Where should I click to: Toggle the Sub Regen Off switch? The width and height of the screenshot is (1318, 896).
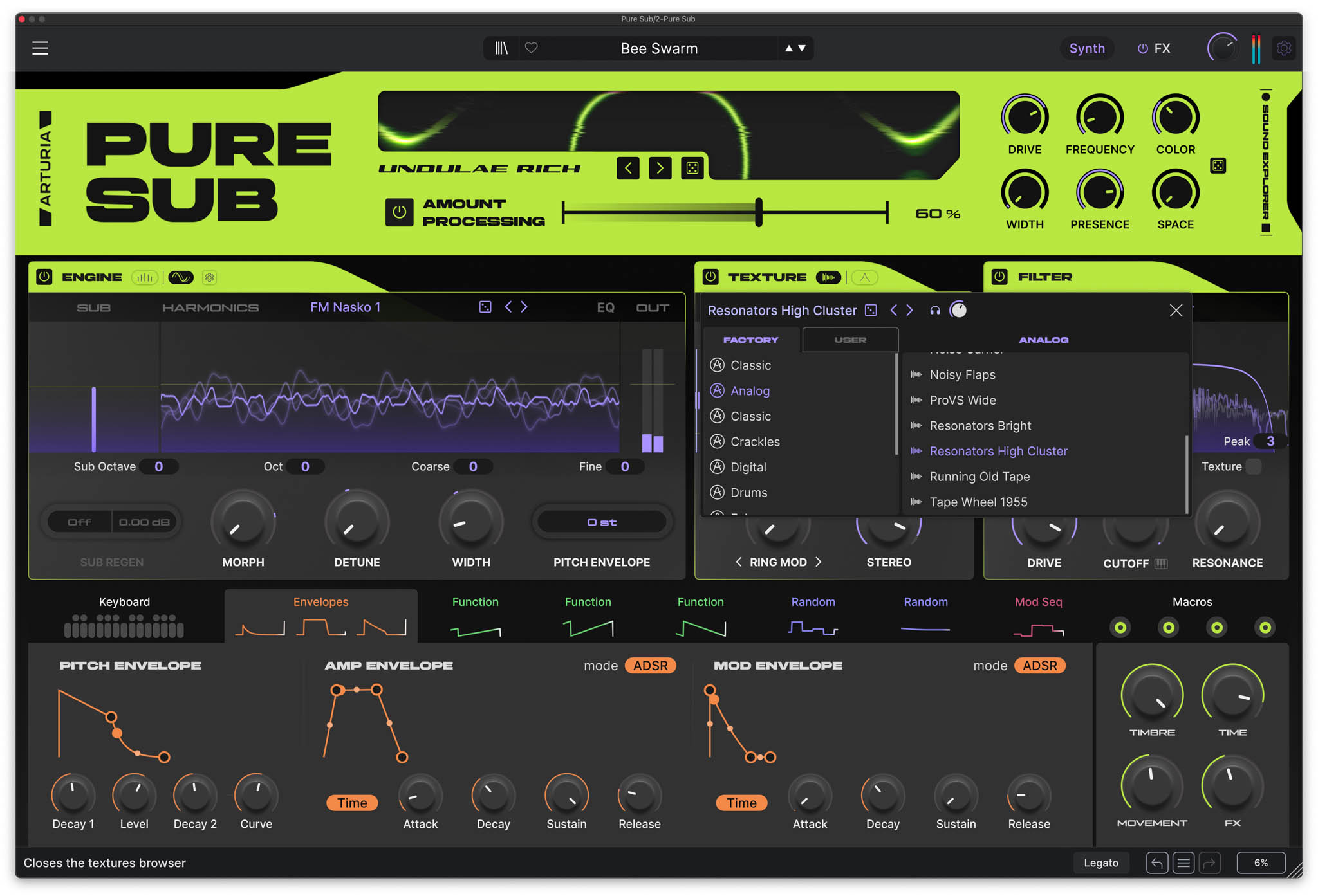tap(79, 522)
